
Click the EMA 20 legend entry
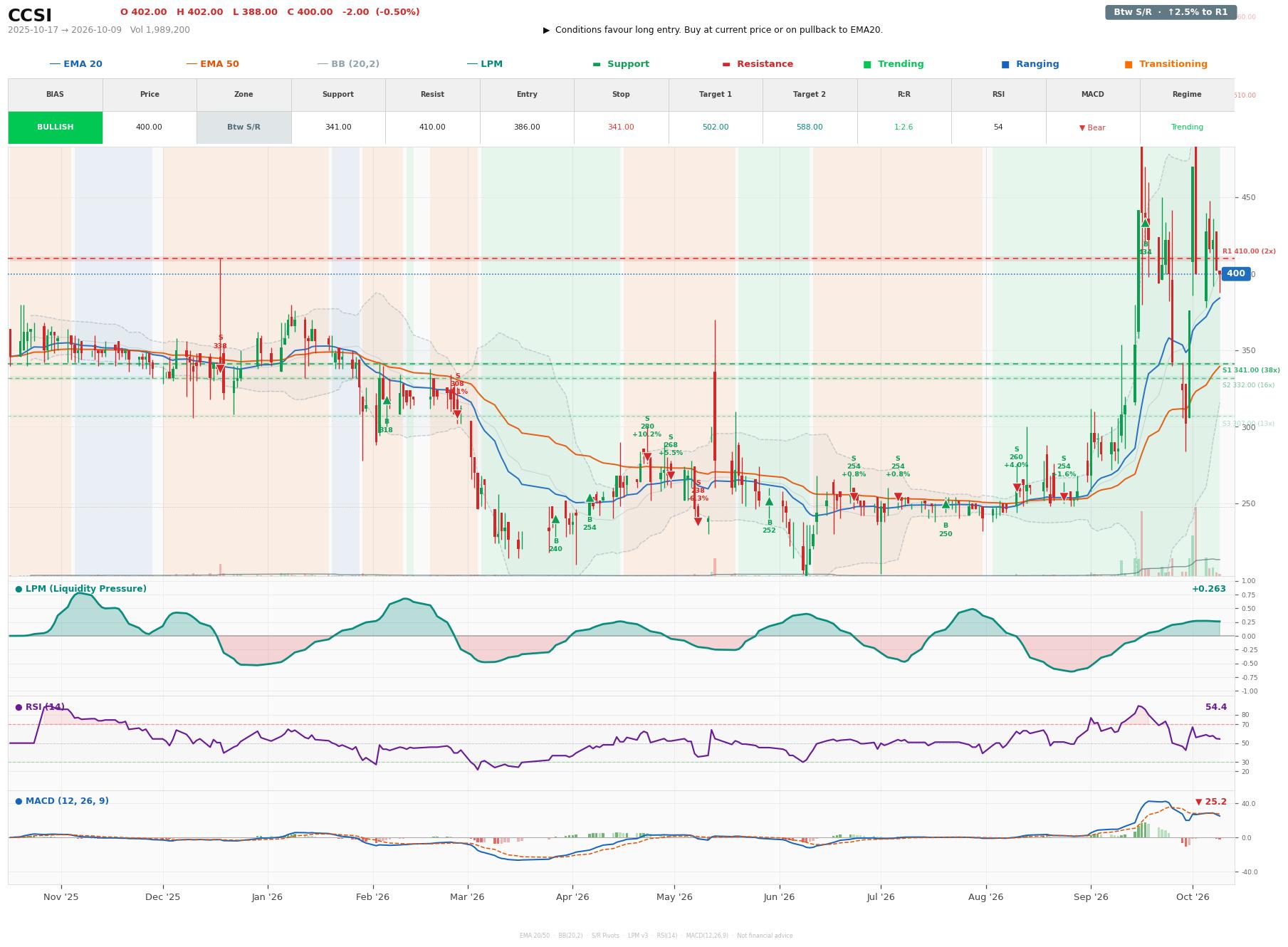[76, 64]
